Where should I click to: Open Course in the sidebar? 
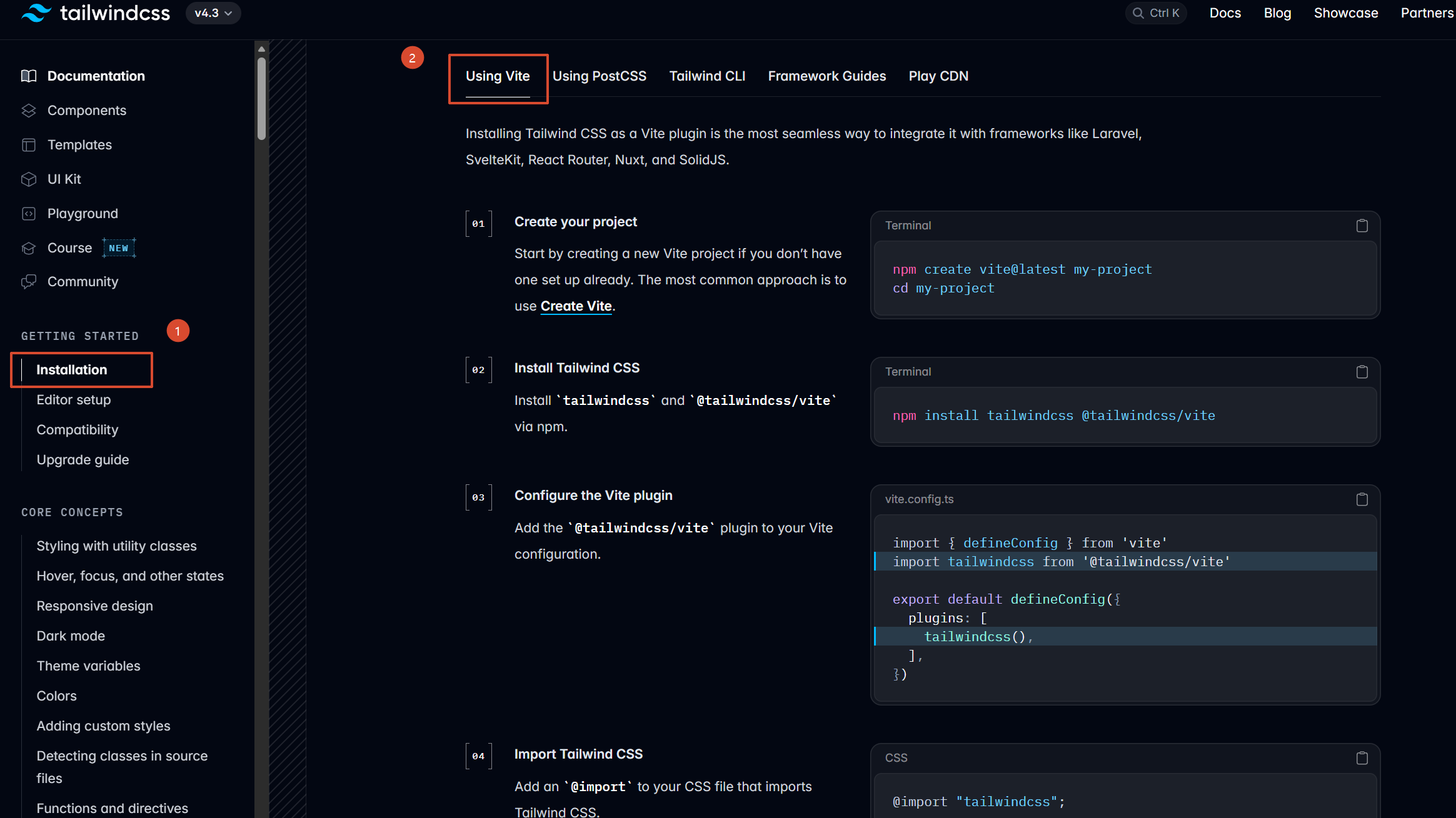pos(69,248)
